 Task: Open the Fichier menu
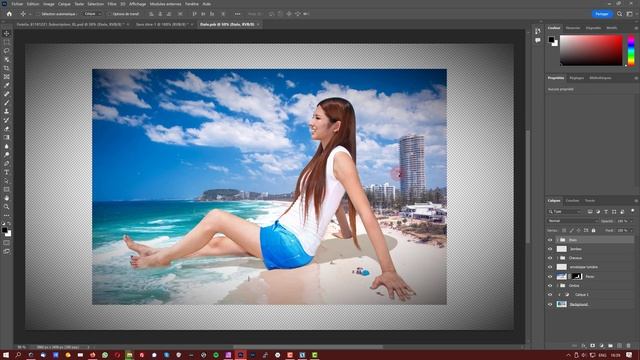click(x=17, y=4)
